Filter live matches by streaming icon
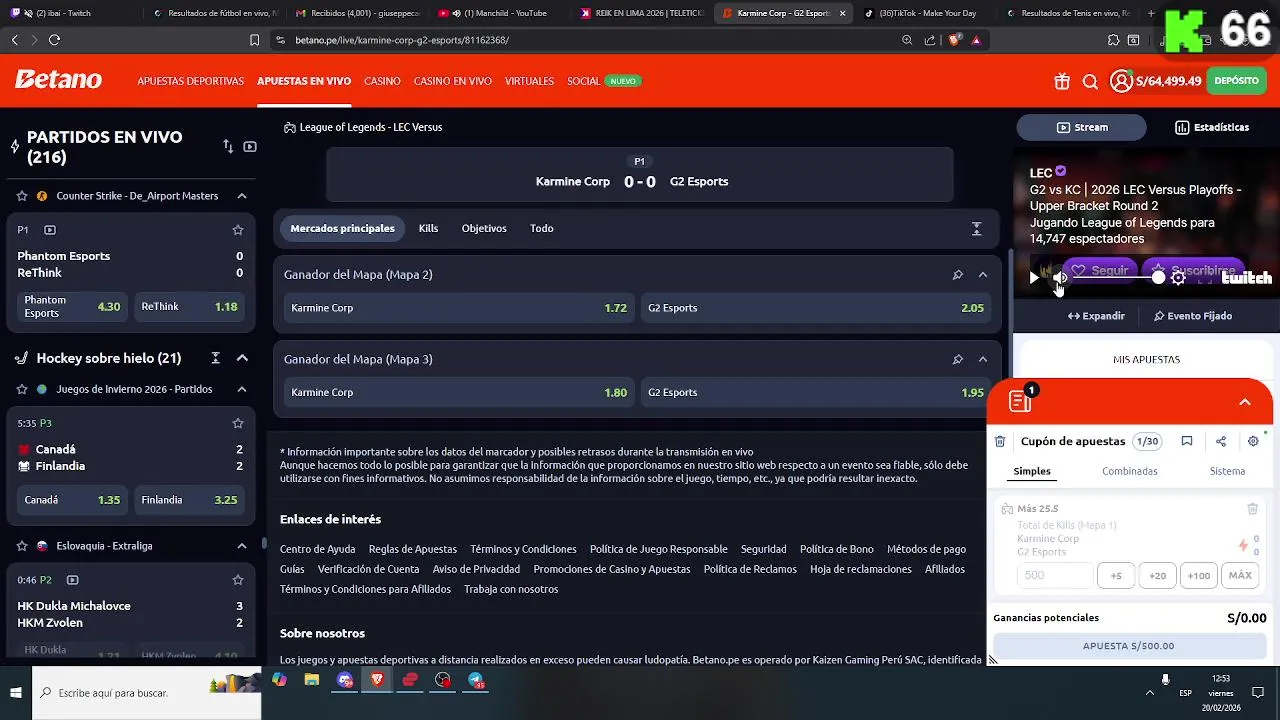Viewport: 1280px width, 720px height. (x=250, y=146)
